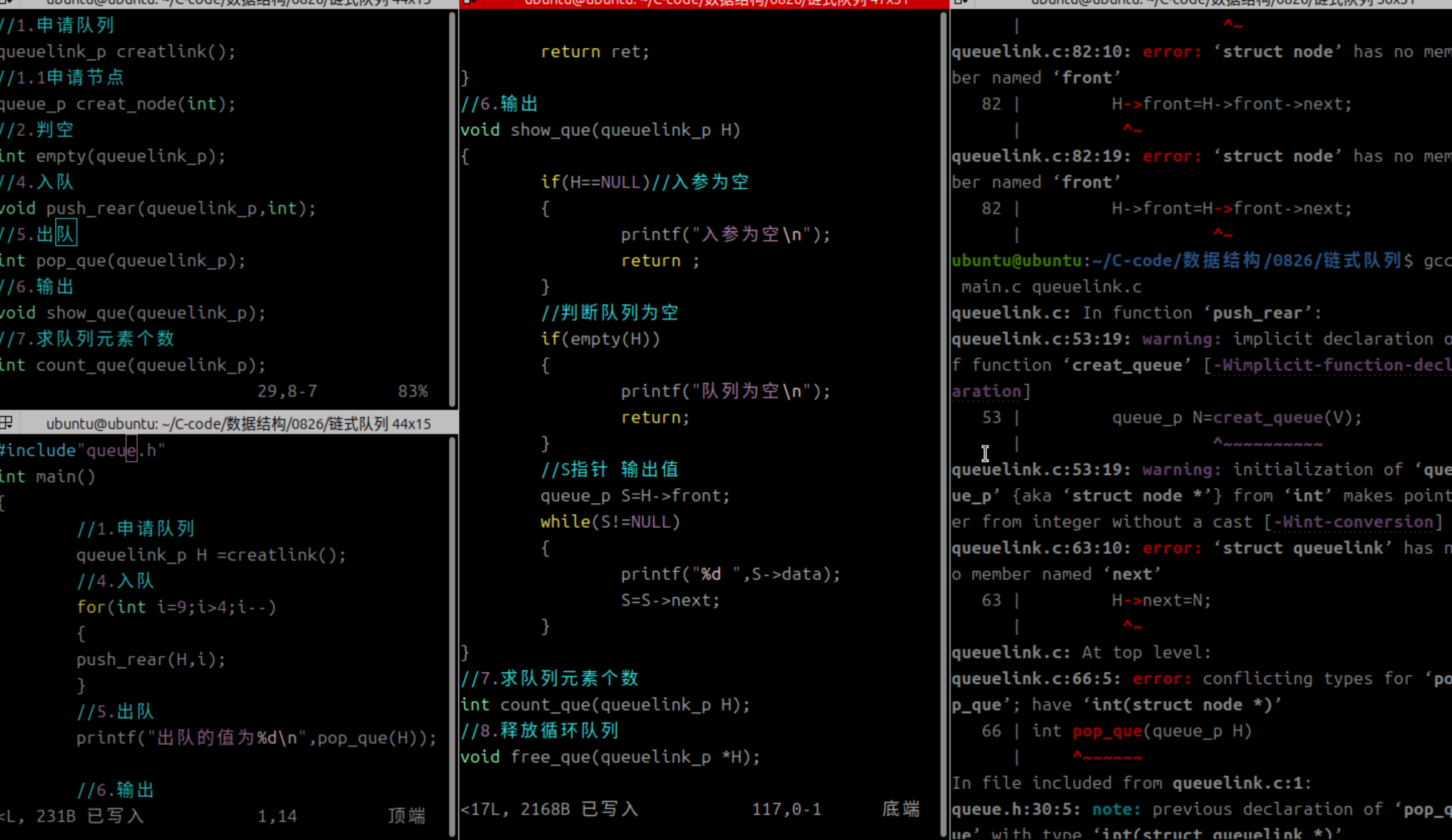1452x840 pixels.
Task: Click the -Wimplicit-function-declaration underlined warning link
Action: tap(1332, 365)
